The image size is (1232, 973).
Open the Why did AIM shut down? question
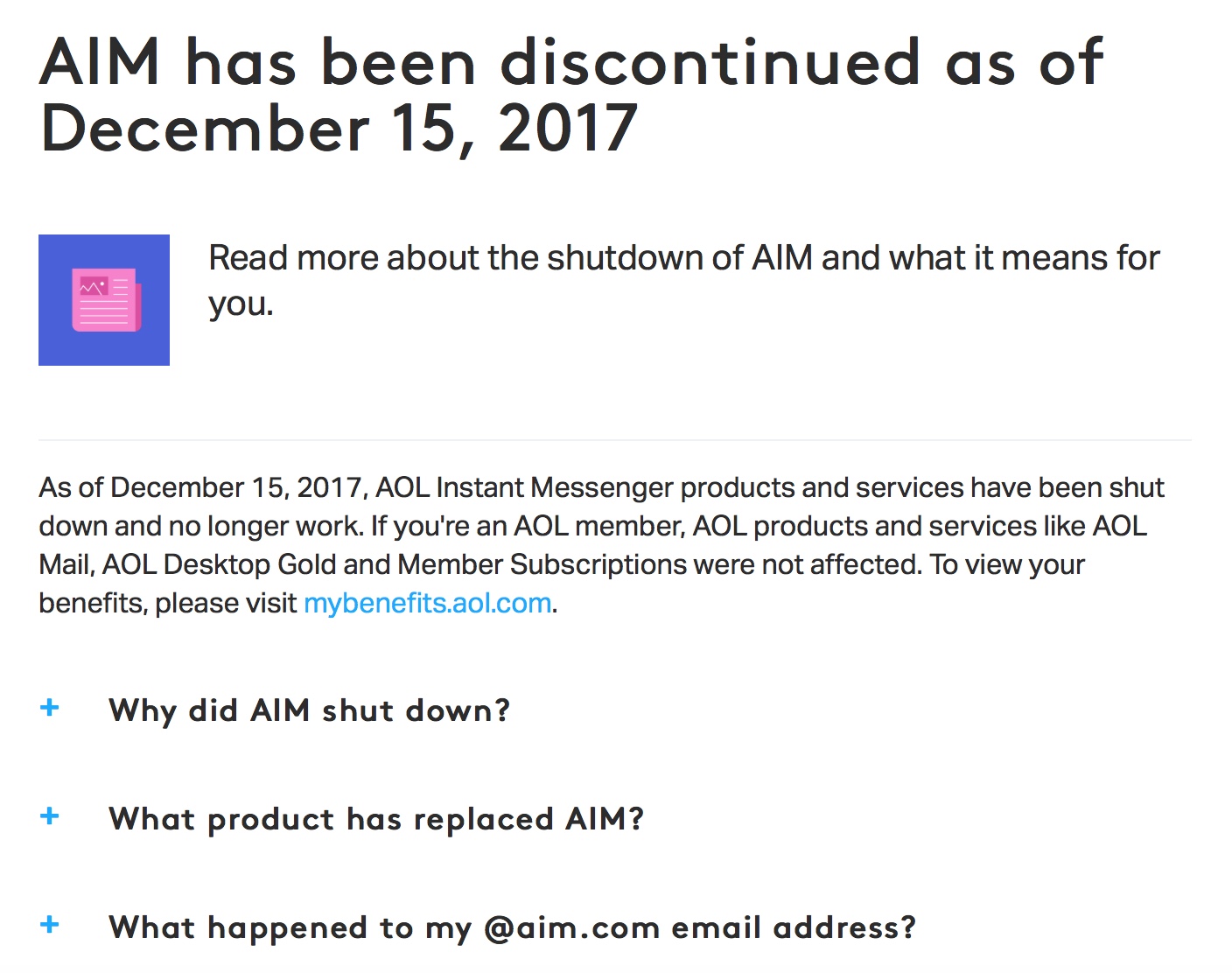tap(309, 710)
